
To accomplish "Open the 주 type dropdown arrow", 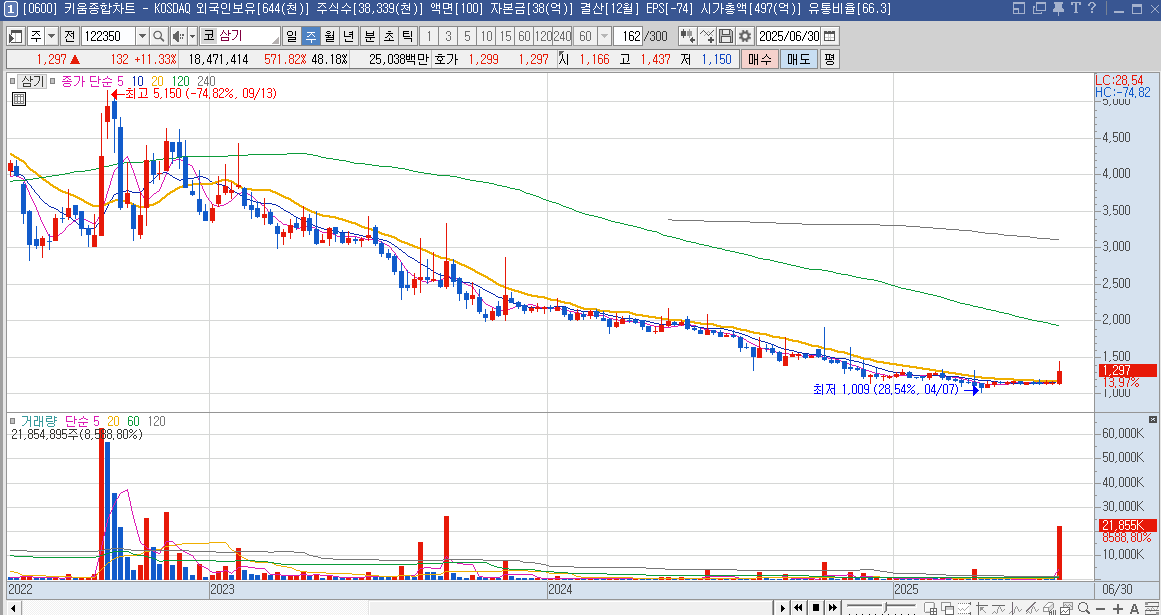I will [x=51, y=36].
